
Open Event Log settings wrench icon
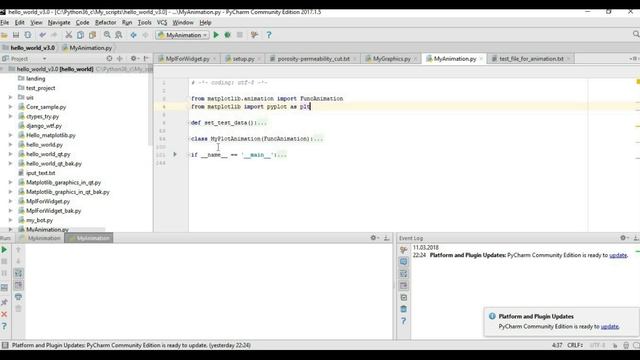[404, 250]
